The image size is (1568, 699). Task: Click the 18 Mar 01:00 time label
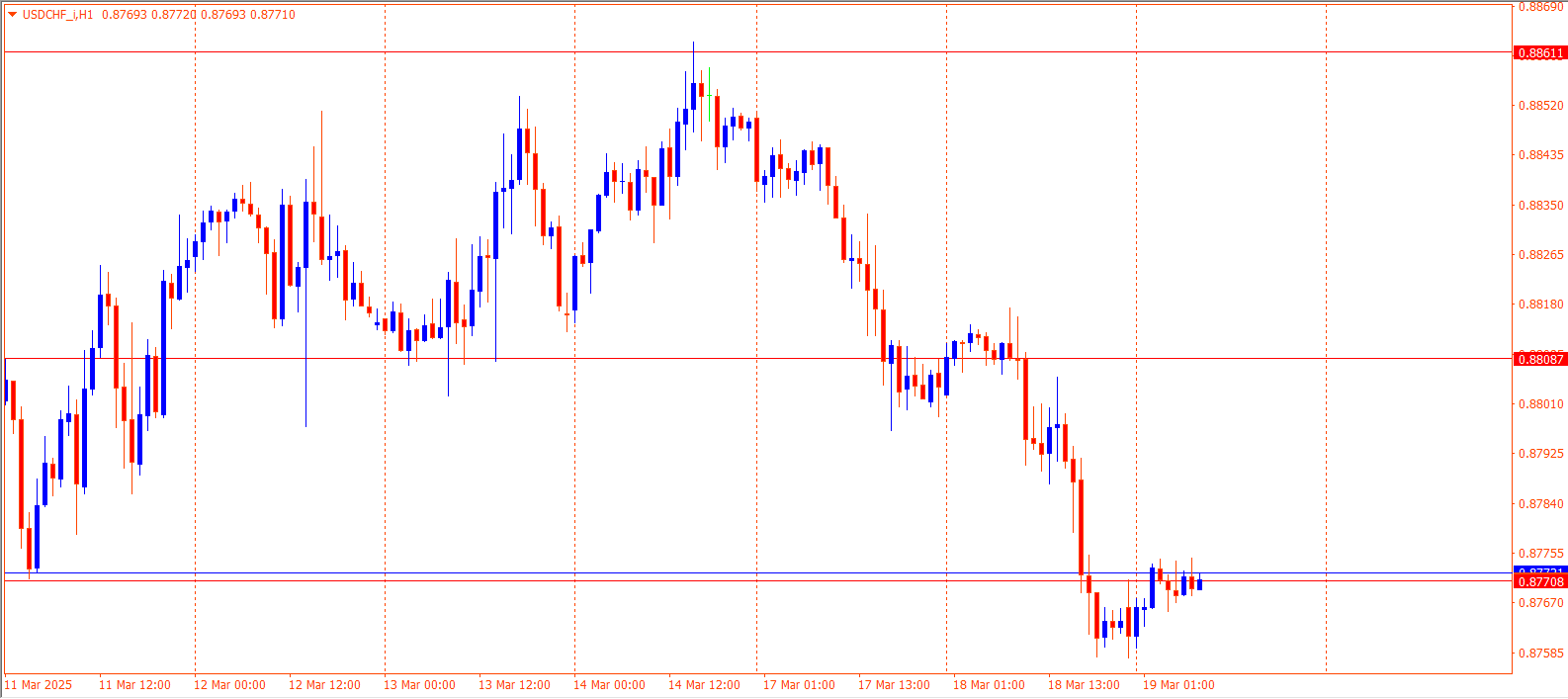tap(989, 685)
